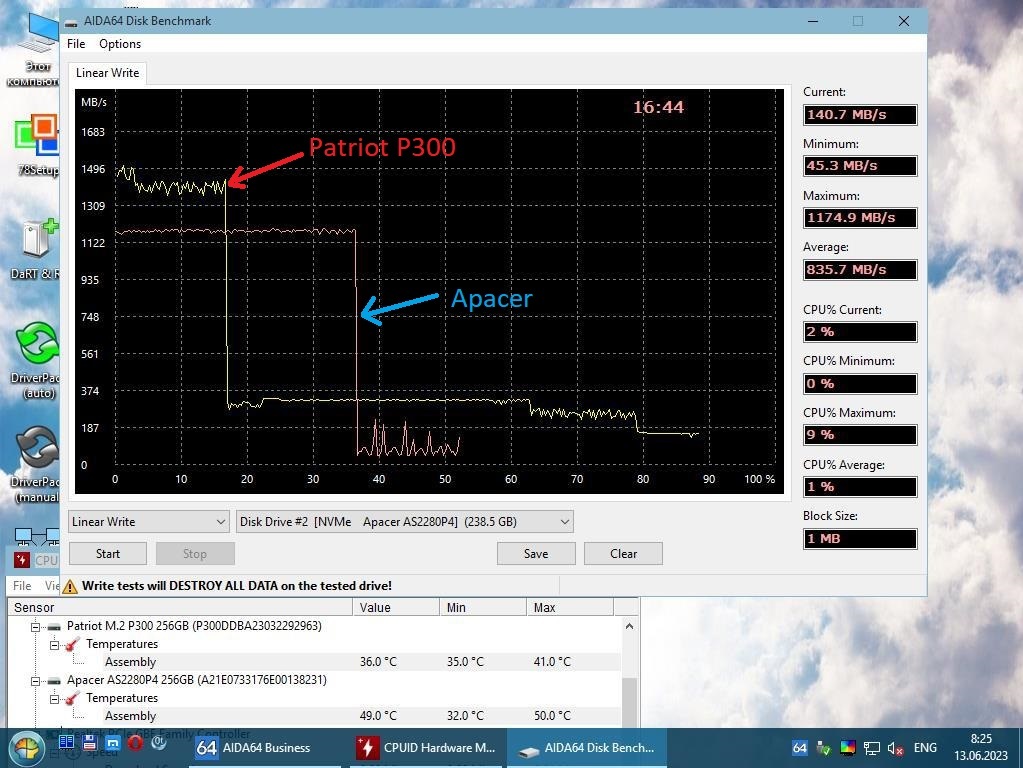Click thermometer icon under Patriot Temperatures
Viewport: 1023px width, 768px height.
[72, 645]
